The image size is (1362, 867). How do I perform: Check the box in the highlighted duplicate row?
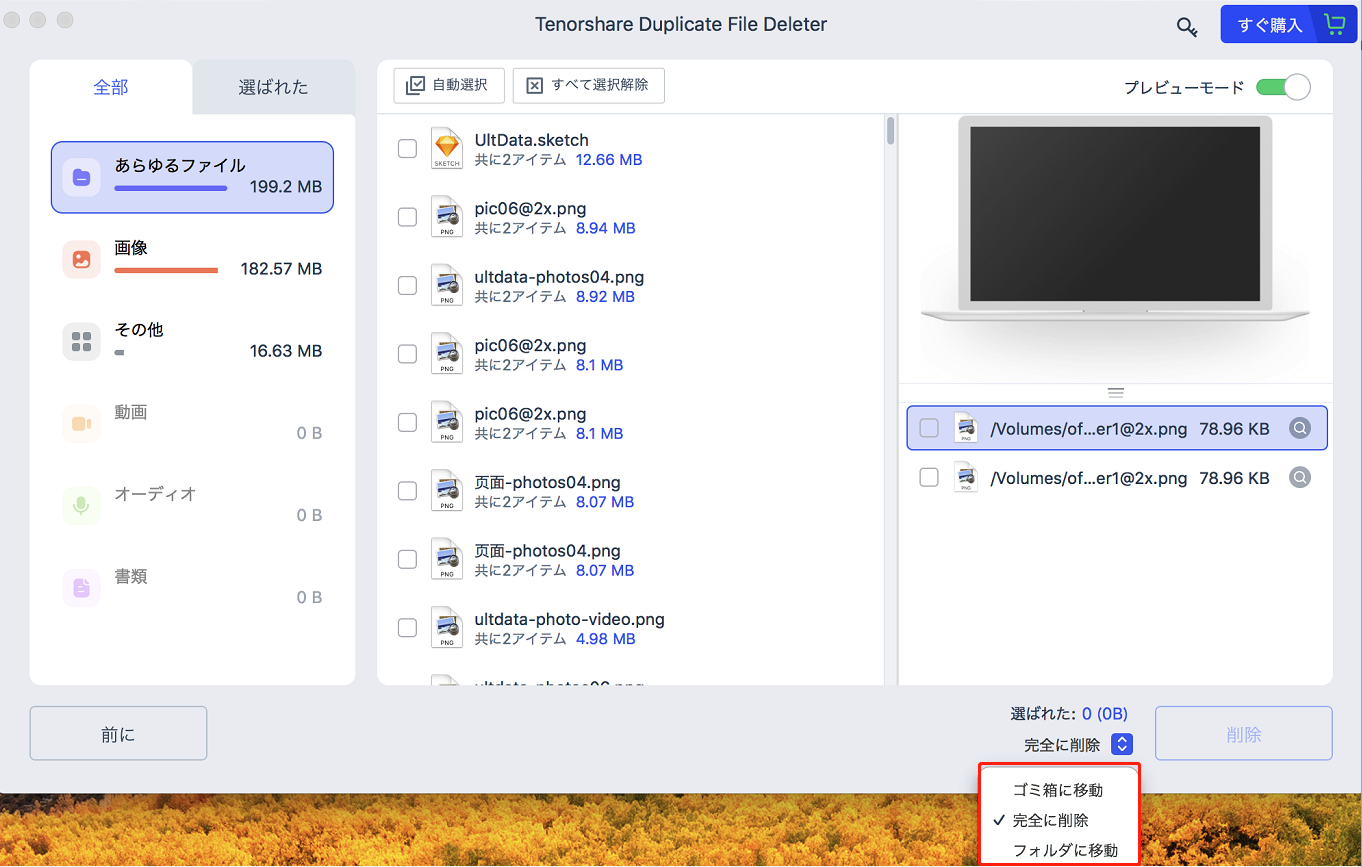[929, 428]
